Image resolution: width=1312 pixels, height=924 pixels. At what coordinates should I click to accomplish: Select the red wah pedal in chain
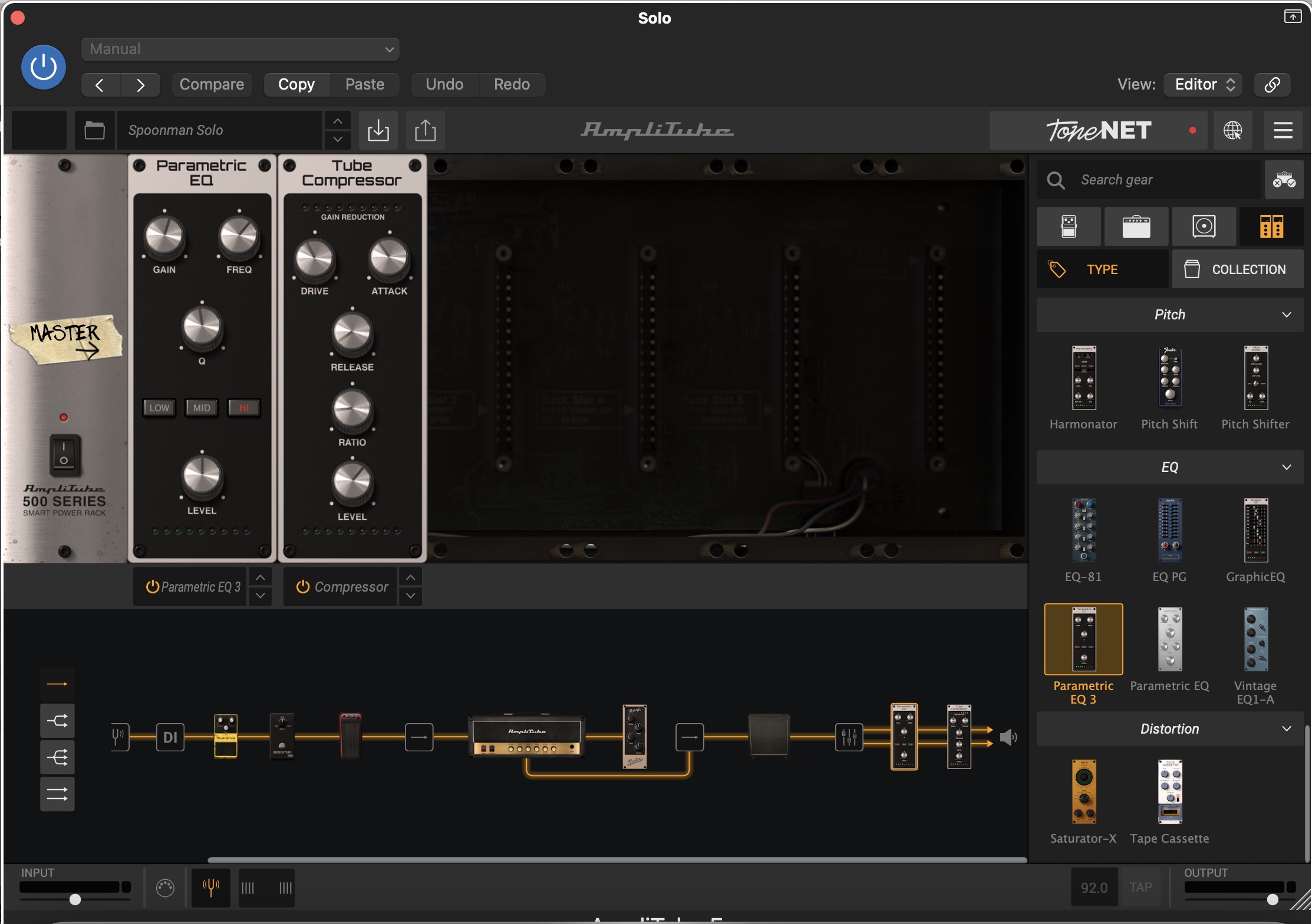(x=351, y=736)
